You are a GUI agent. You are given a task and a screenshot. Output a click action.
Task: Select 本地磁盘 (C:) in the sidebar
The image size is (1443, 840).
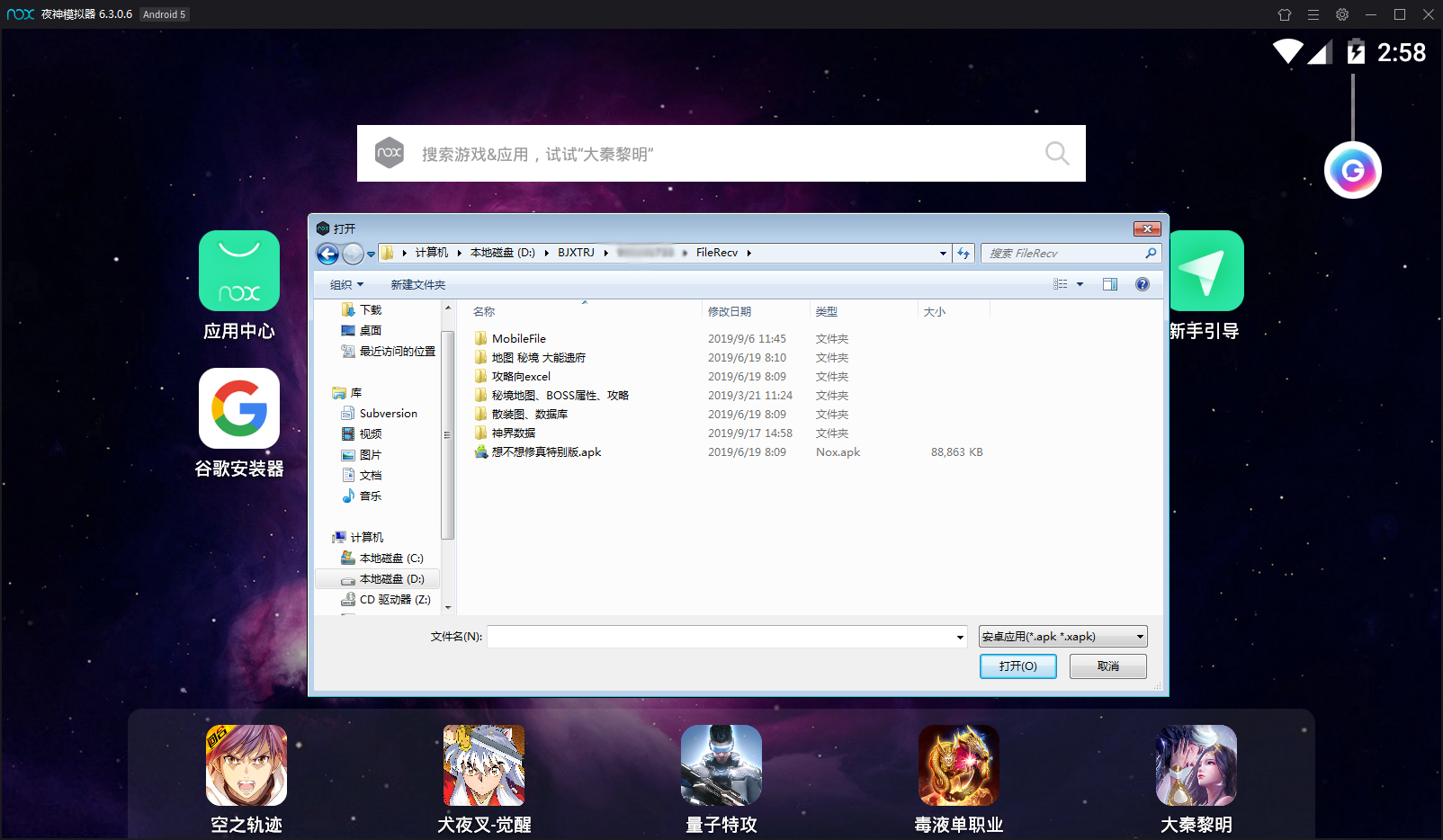[386, 558]
